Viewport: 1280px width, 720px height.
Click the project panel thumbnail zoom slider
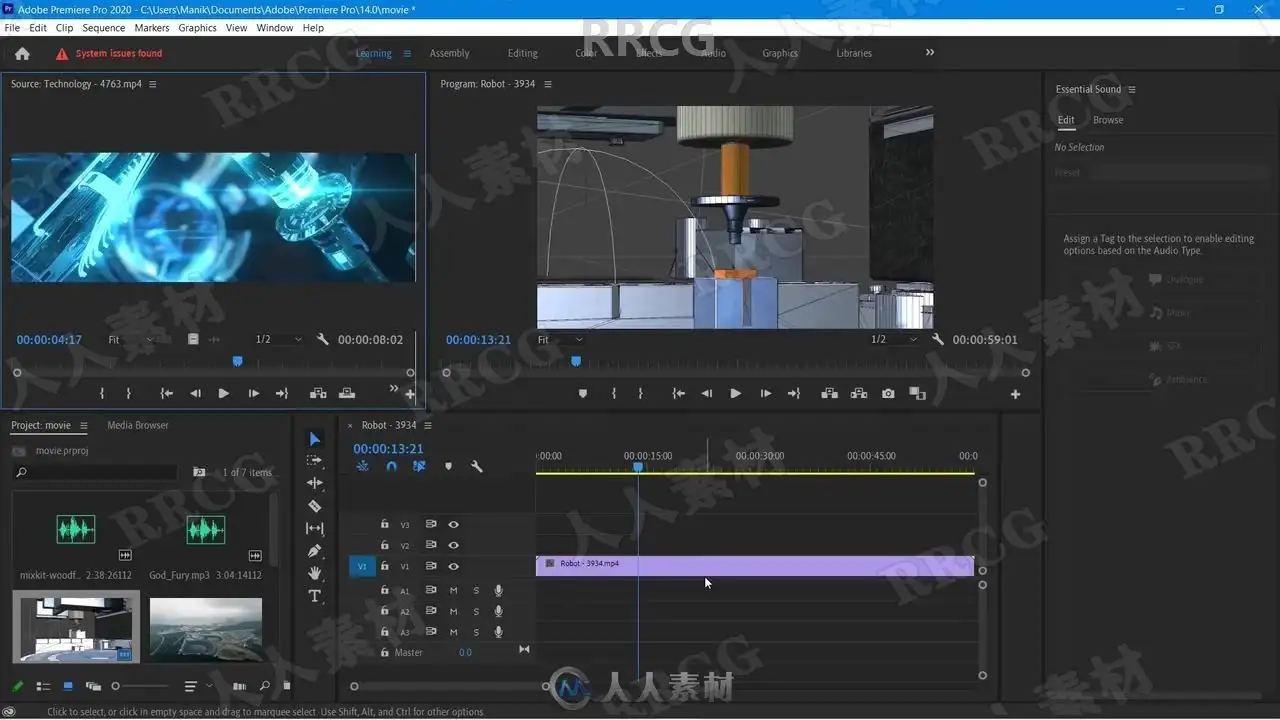tap(116, 686)
